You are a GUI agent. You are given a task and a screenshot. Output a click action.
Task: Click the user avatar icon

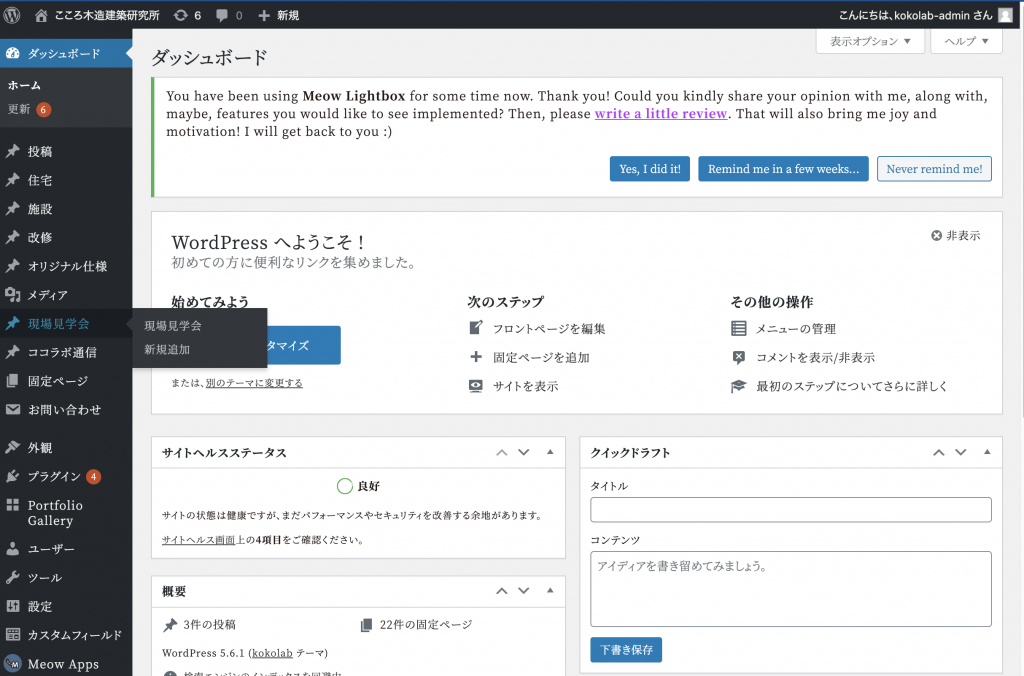(x=1004, y=15)
